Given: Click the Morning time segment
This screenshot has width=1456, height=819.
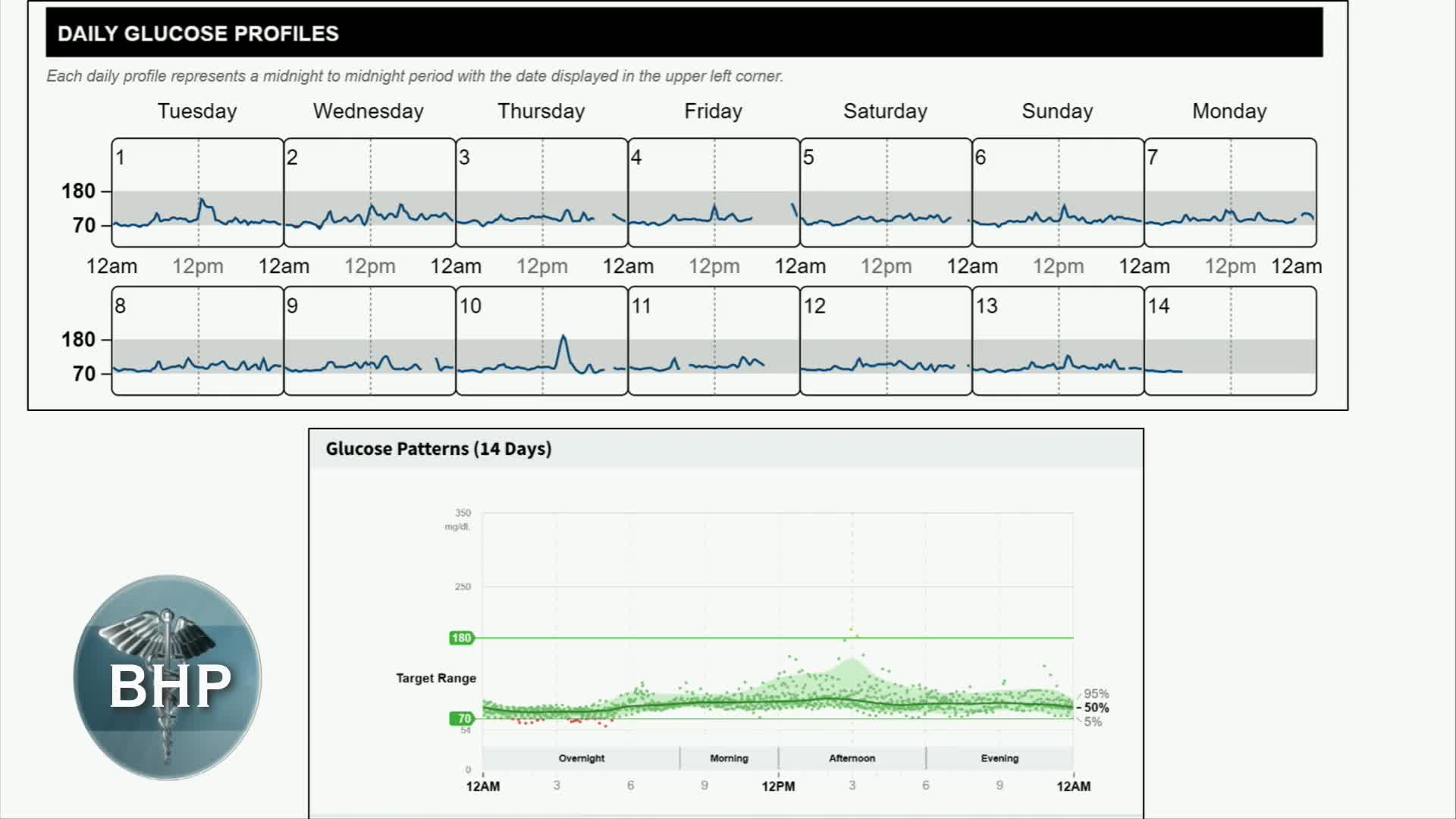Looking at the screenshot, I should 729,758.
